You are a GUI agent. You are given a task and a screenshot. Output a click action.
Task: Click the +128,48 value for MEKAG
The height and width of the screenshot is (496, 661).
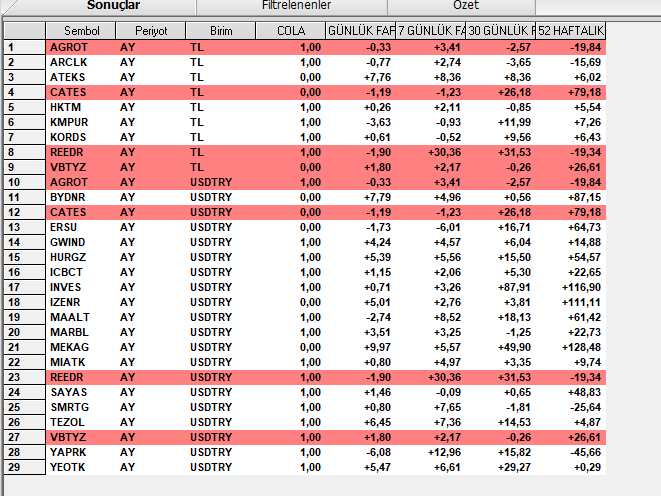tap(581, 347)
